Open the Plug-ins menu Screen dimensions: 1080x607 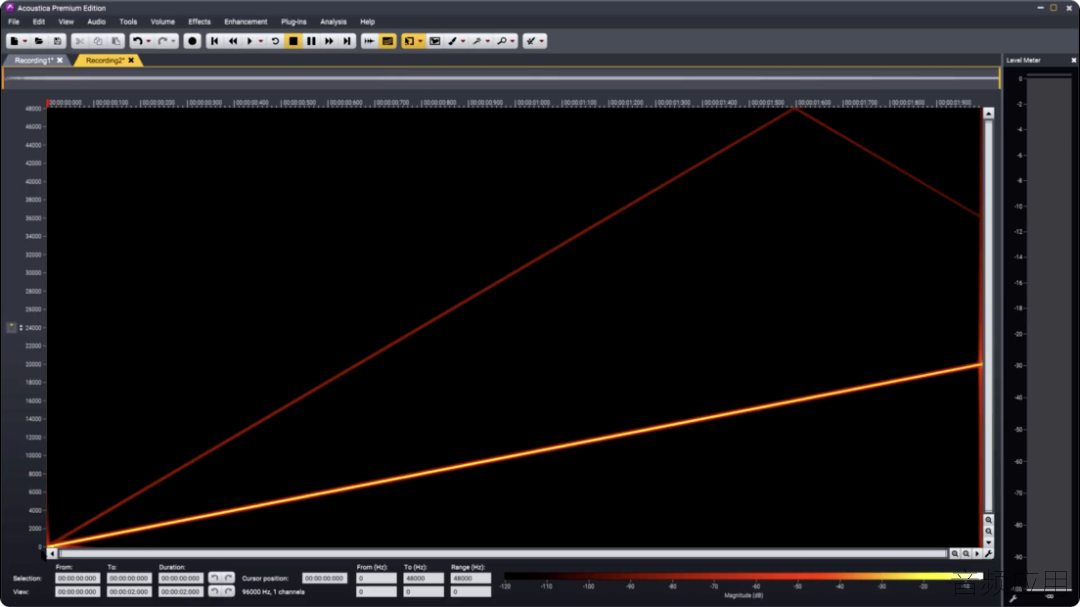click(x=294, y=22)
